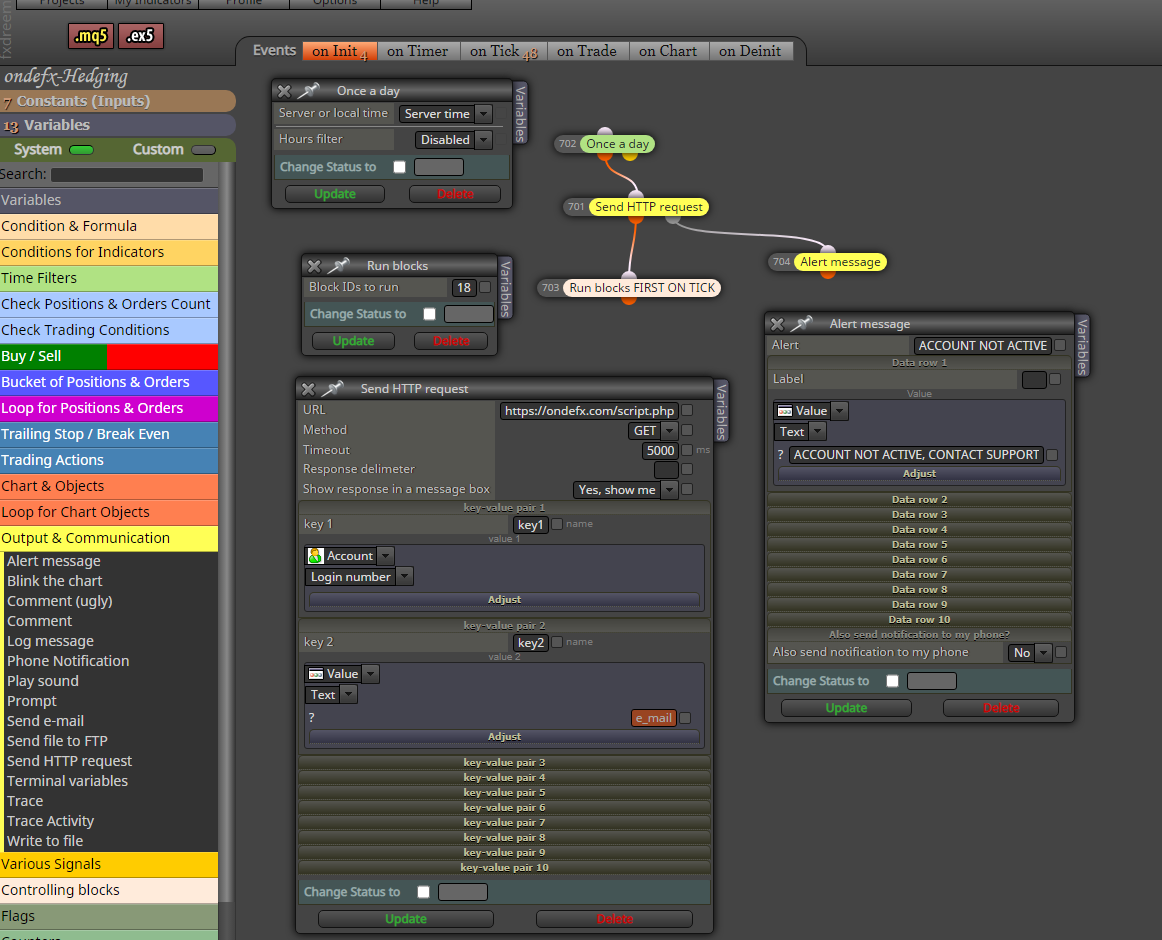
Task: Toggle the System variables switch
Action: 81,150
